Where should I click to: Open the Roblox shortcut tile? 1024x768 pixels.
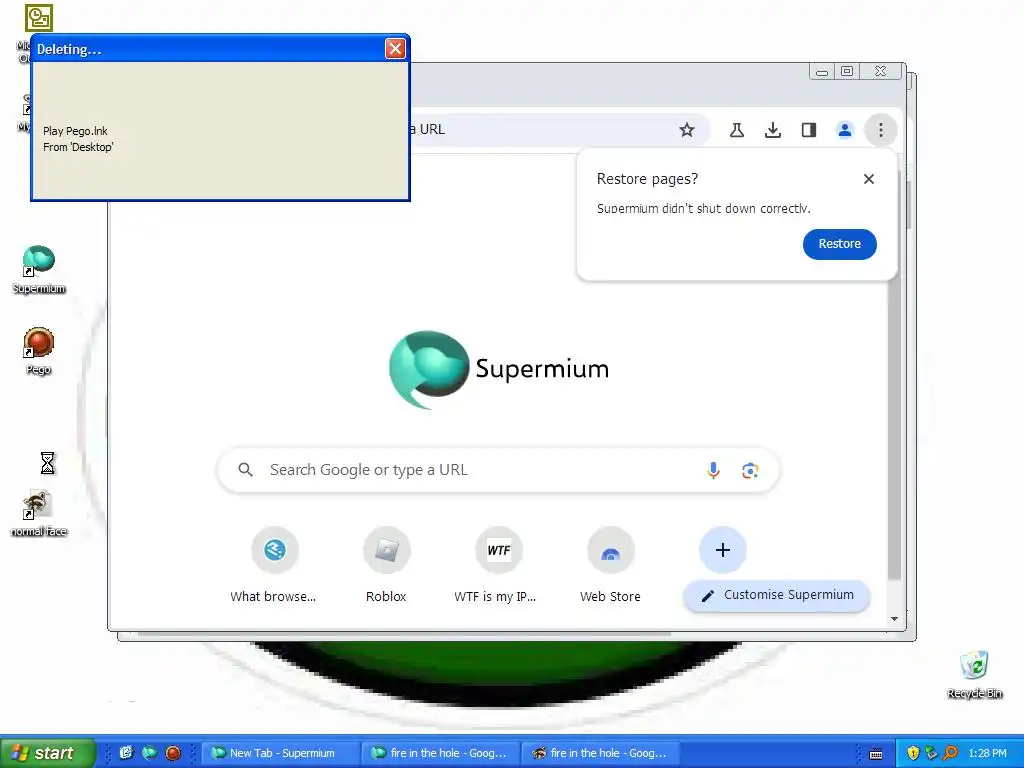(x=386, y=565)
